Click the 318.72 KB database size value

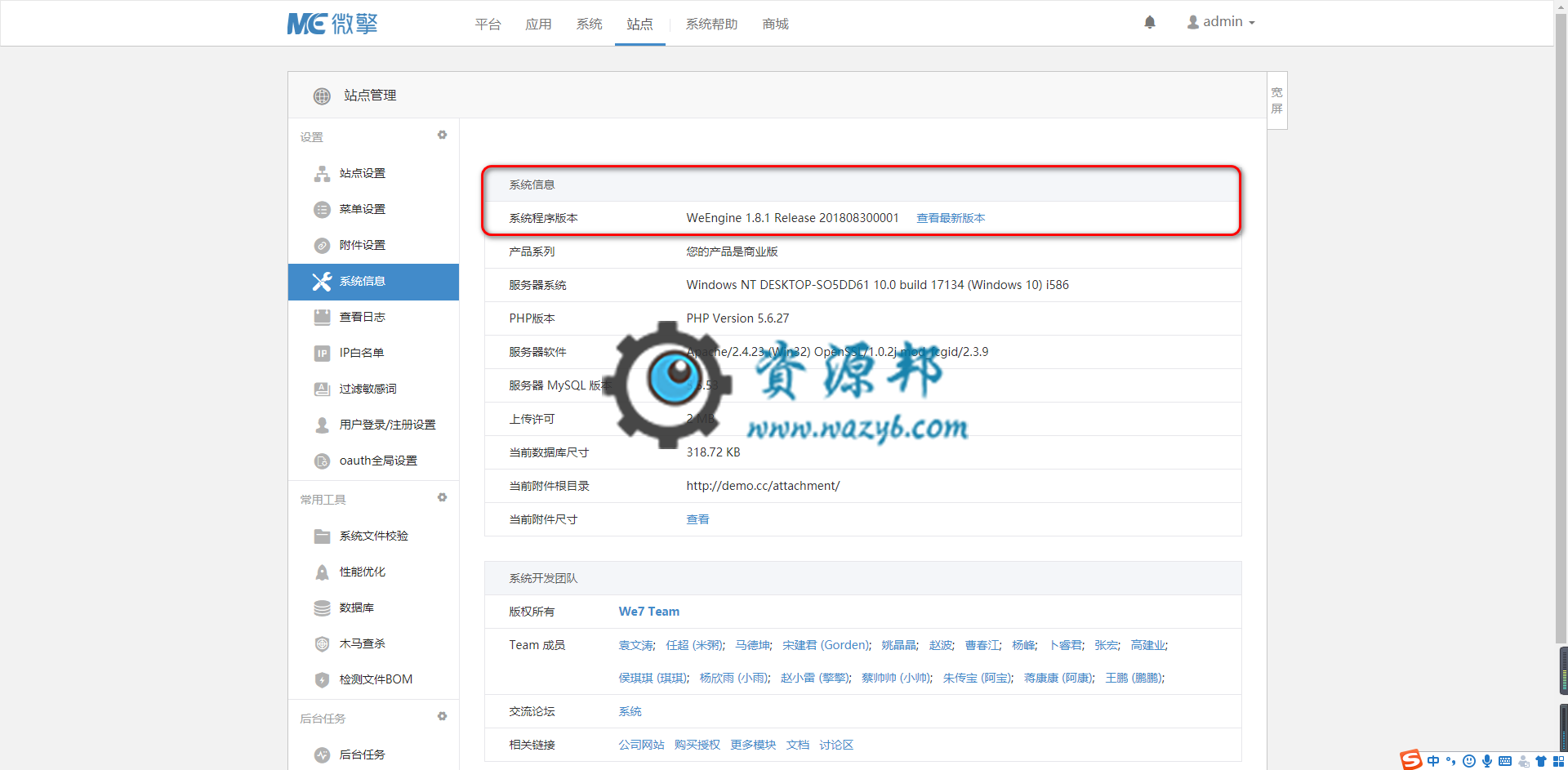tap(714, 452)
